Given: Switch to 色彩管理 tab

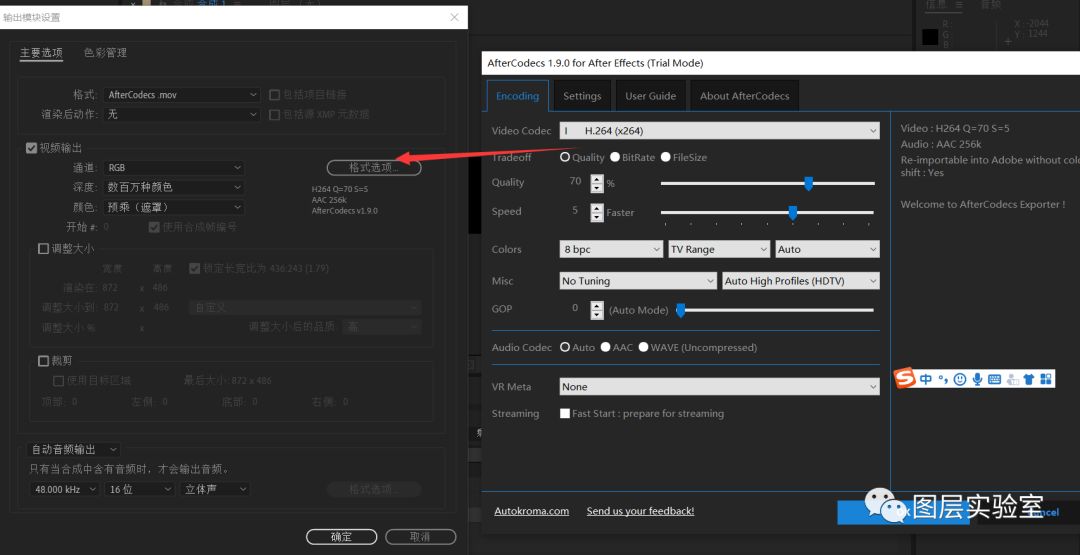Looking at the screenshot, I should (x=105, y=53).
